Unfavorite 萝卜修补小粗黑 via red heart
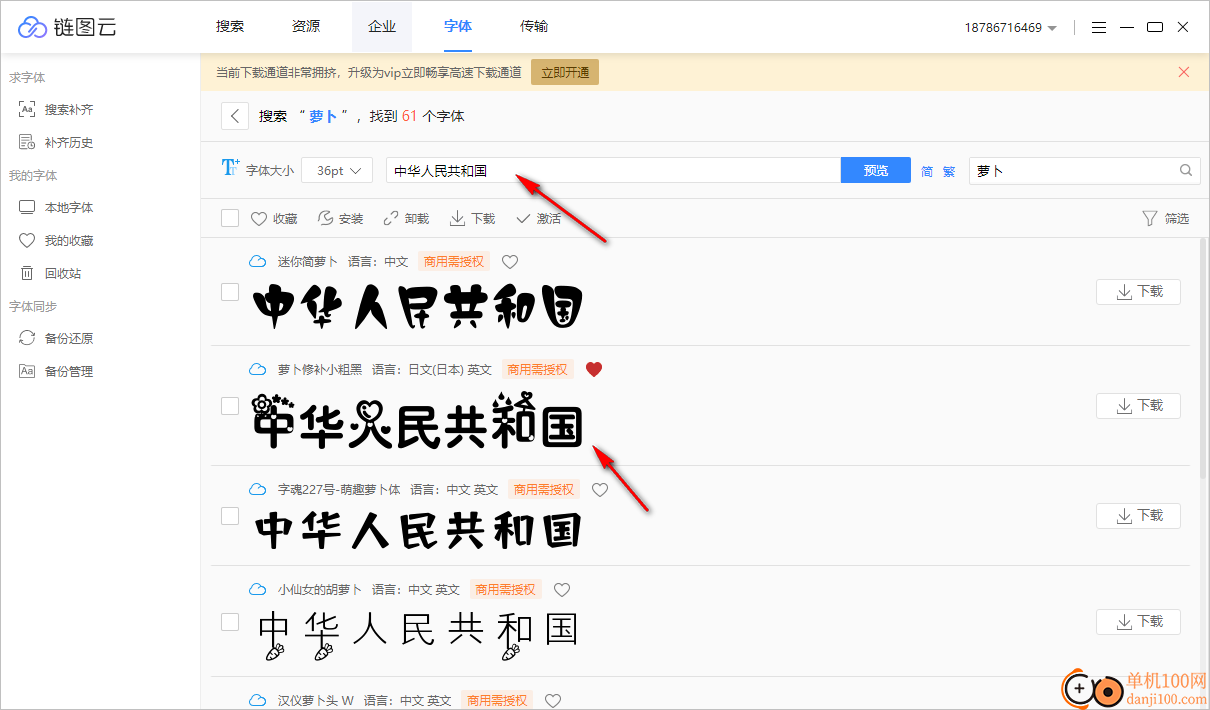Image resolution: width=1210 pixels, height=710 pixels. (594, 369)
